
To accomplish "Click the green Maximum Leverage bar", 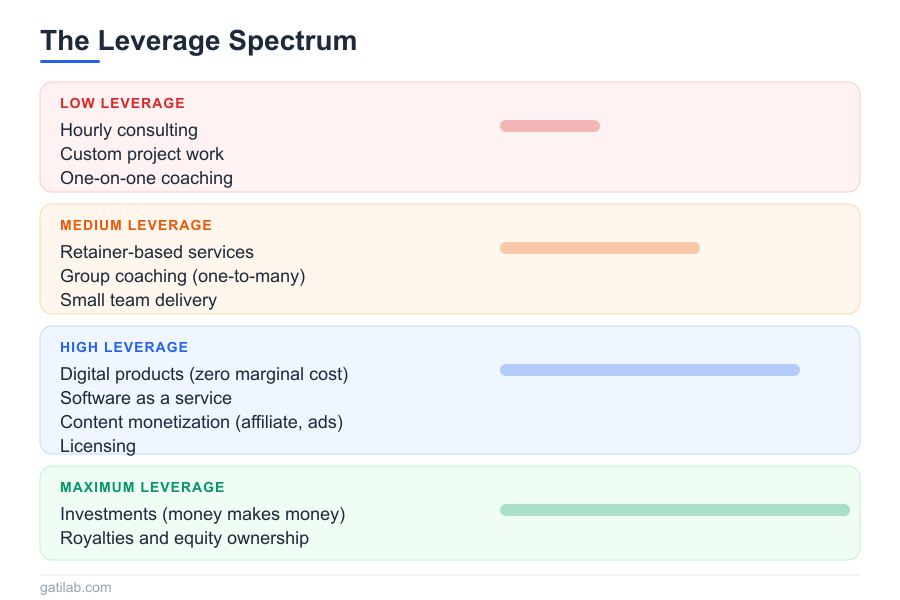I will [x=675, y=510].
